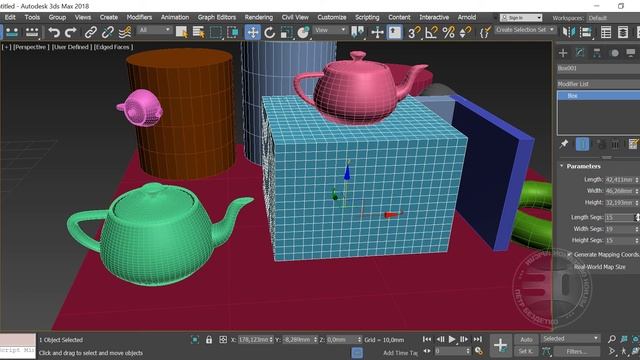Activate Select and Scale tool
Screen dimensions: 640x360
287,32
